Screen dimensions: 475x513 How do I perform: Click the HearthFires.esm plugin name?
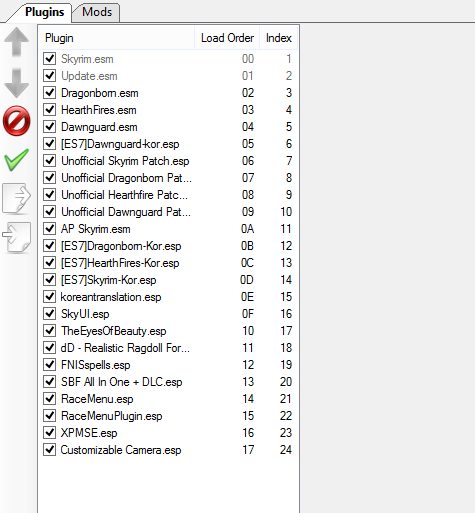[99, 110]
